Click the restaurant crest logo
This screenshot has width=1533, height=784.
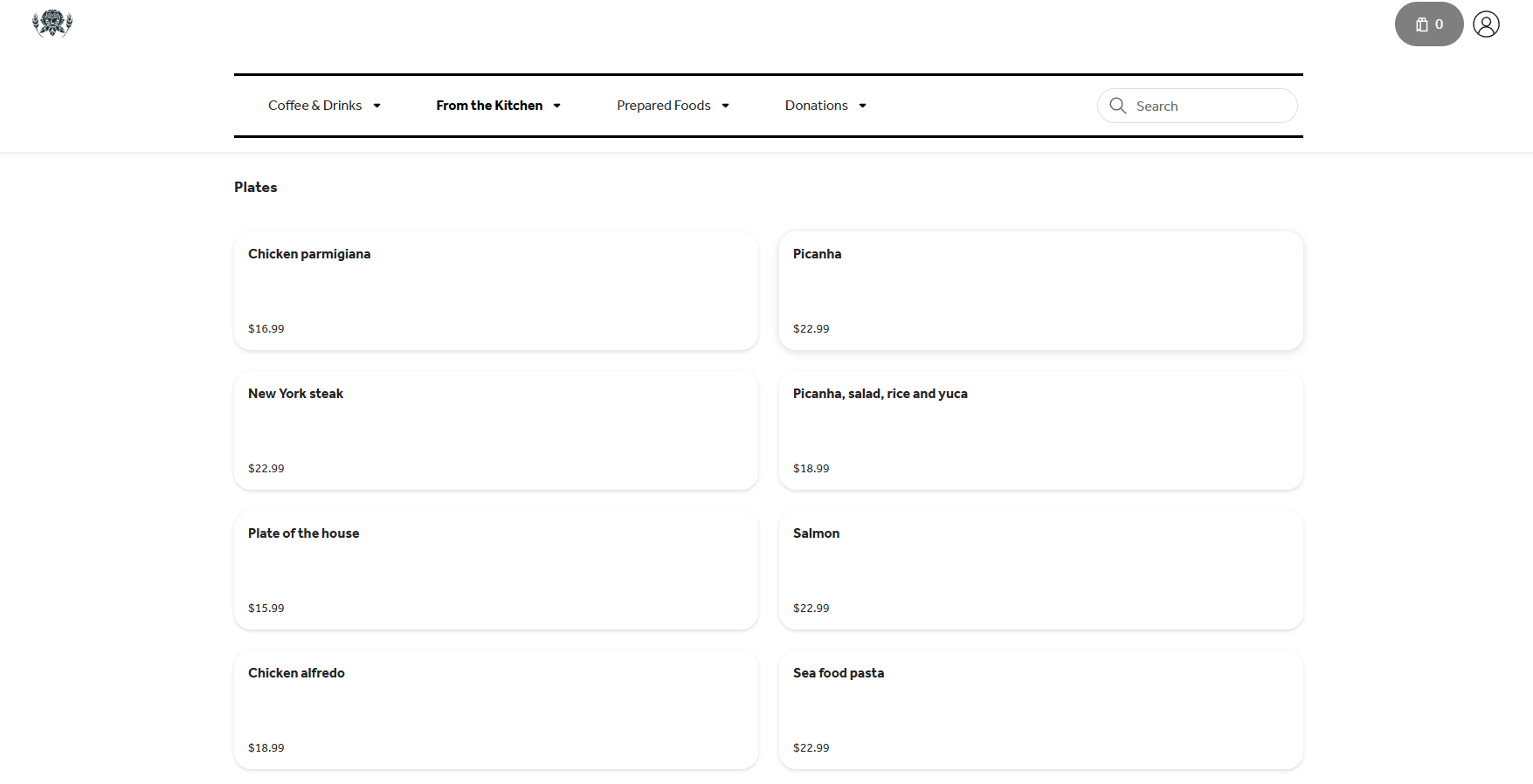52,24
